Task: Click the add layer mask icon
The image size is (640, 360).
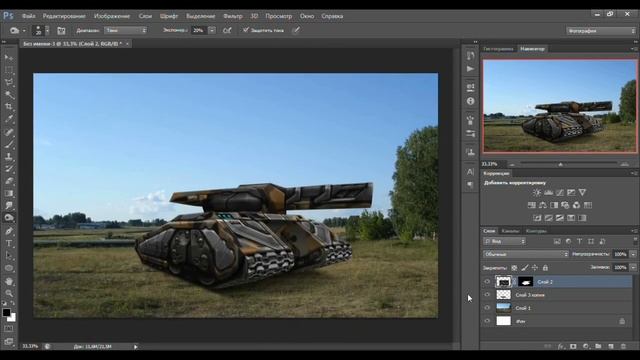Action: (x=573, y=346)
